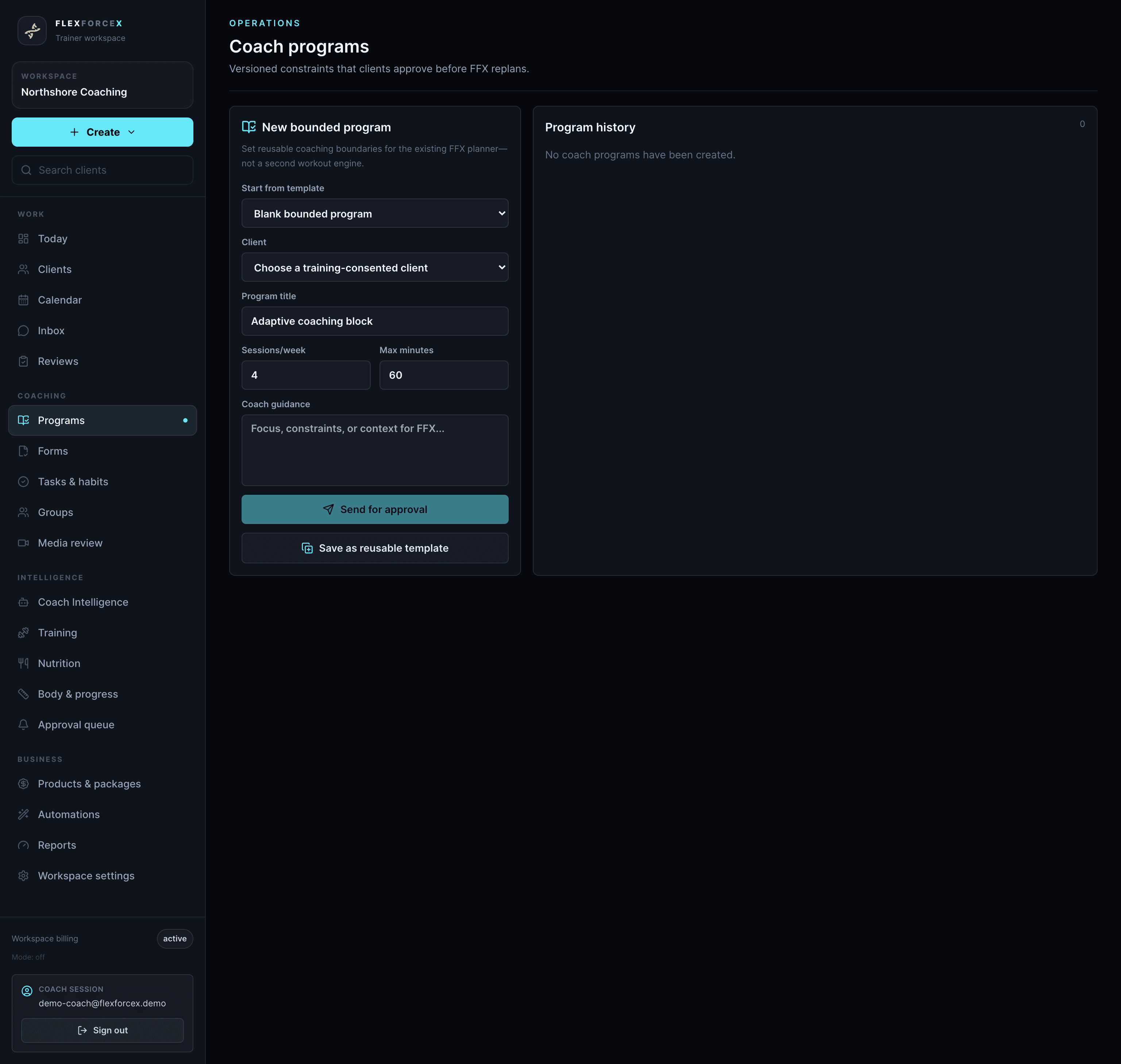This screenshot has height=1064, width=1121.
Task: Open the Start from template dropdown
Action: 375,213
